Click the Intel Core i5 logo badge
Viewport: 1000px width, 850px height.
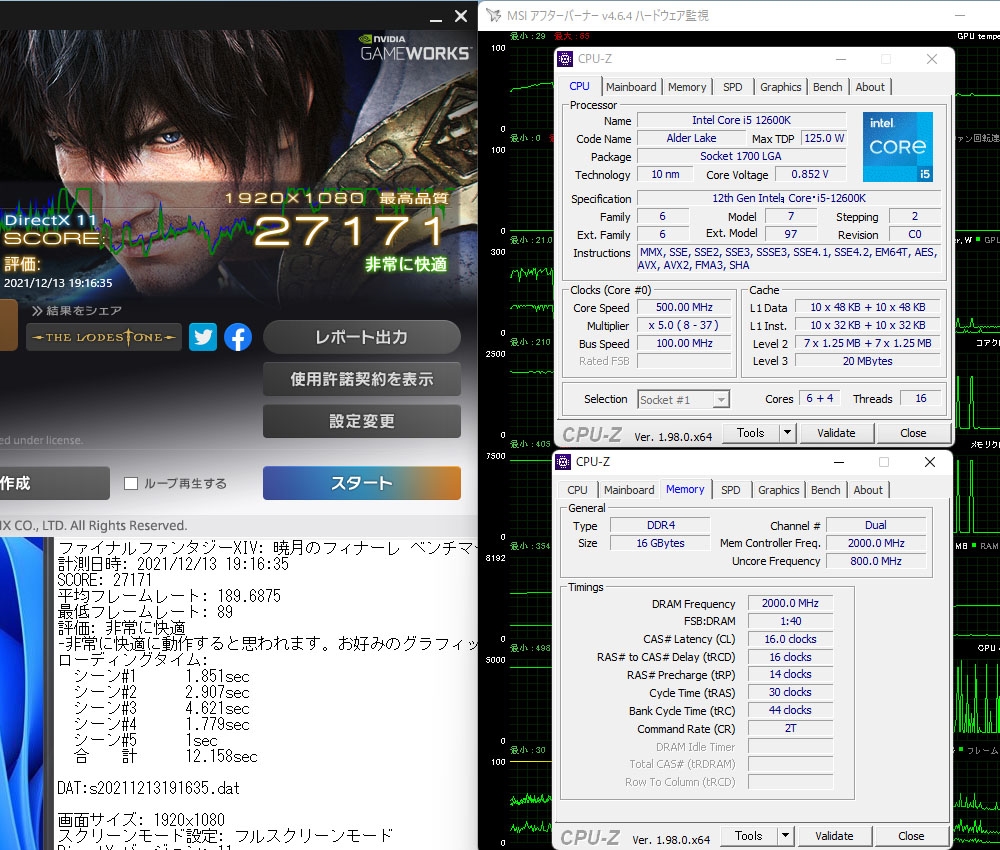click(898, 147)
